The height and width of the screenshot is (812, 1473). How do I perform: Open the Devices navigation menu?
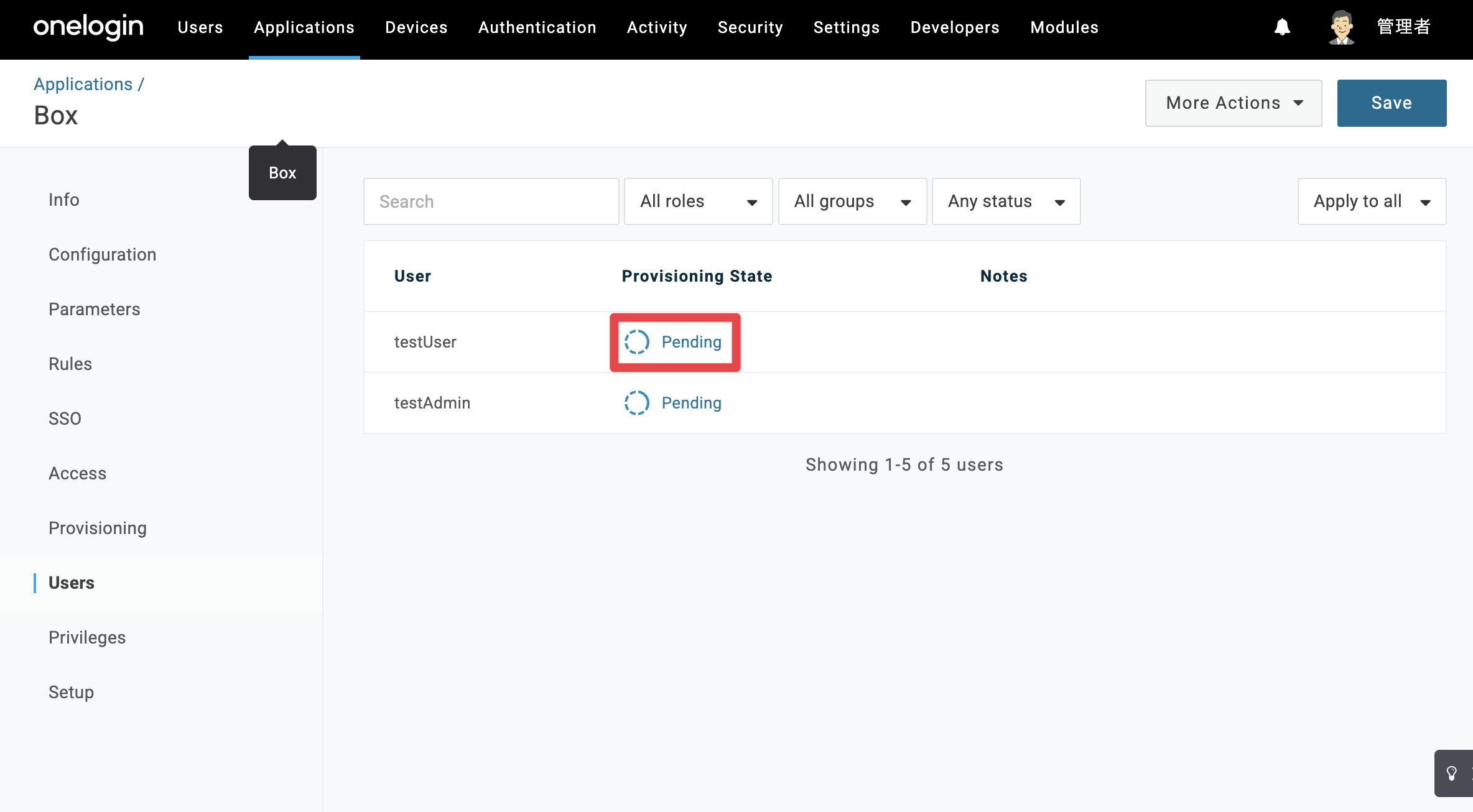(x=416, y=27)
